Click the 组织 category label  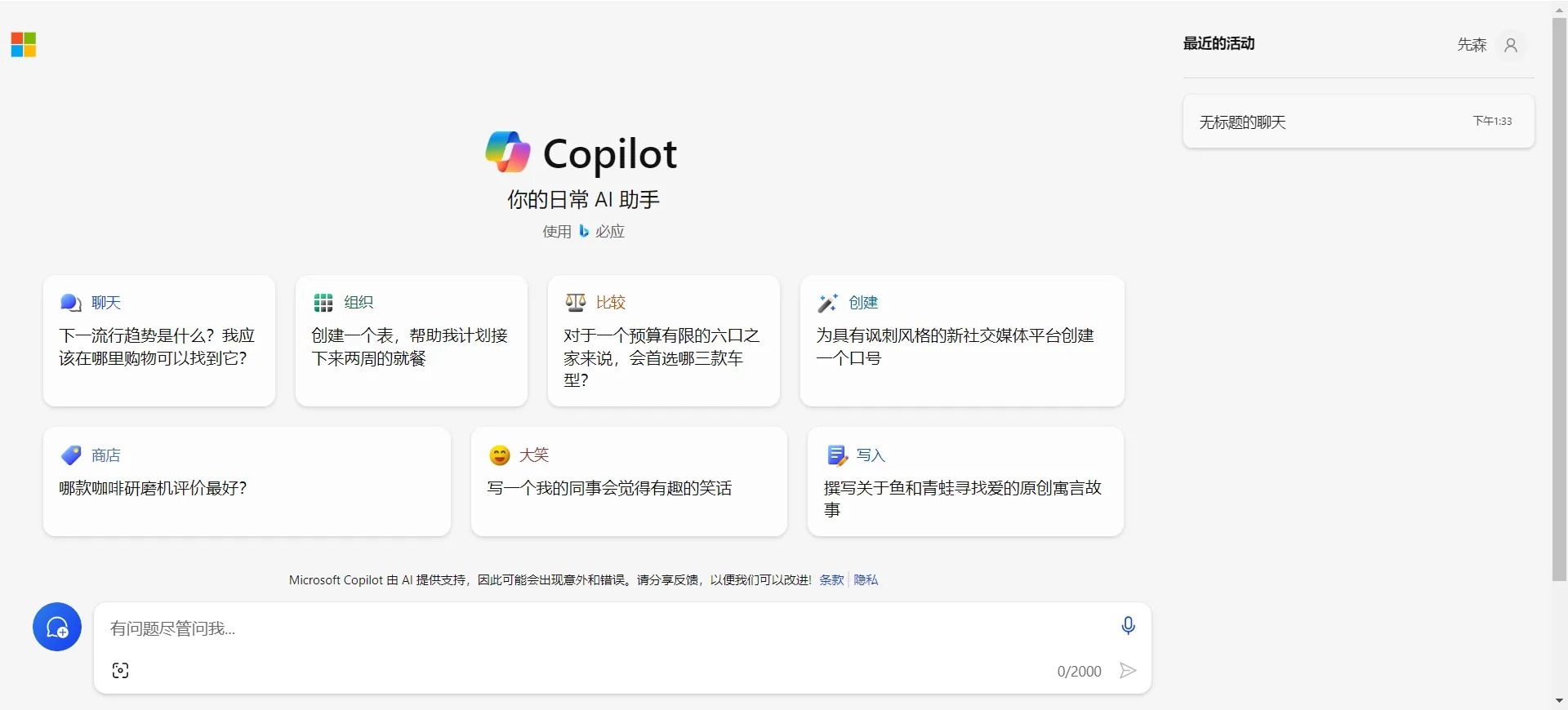click(359, 303)
